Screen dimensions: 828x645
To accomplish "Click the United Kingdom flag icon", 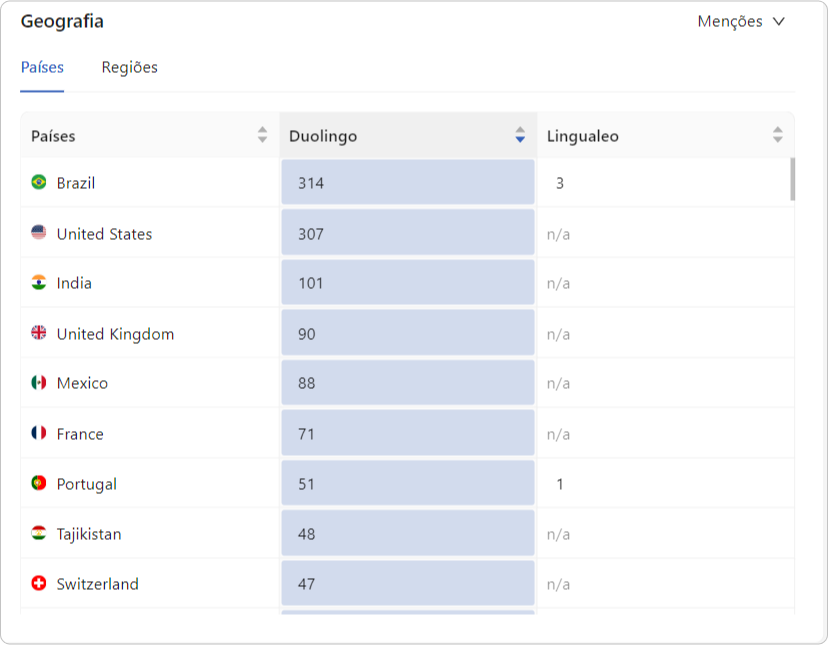I will [39, 333].
